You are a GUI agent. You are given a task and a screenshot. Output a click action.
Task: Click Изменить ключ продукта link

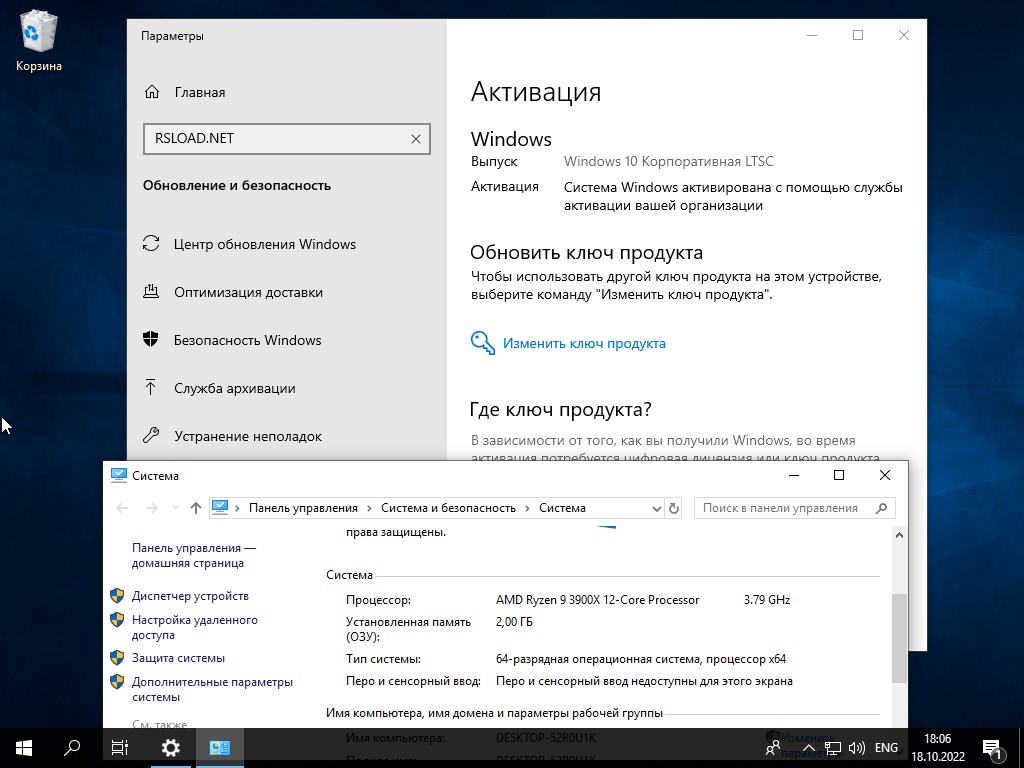584,344
